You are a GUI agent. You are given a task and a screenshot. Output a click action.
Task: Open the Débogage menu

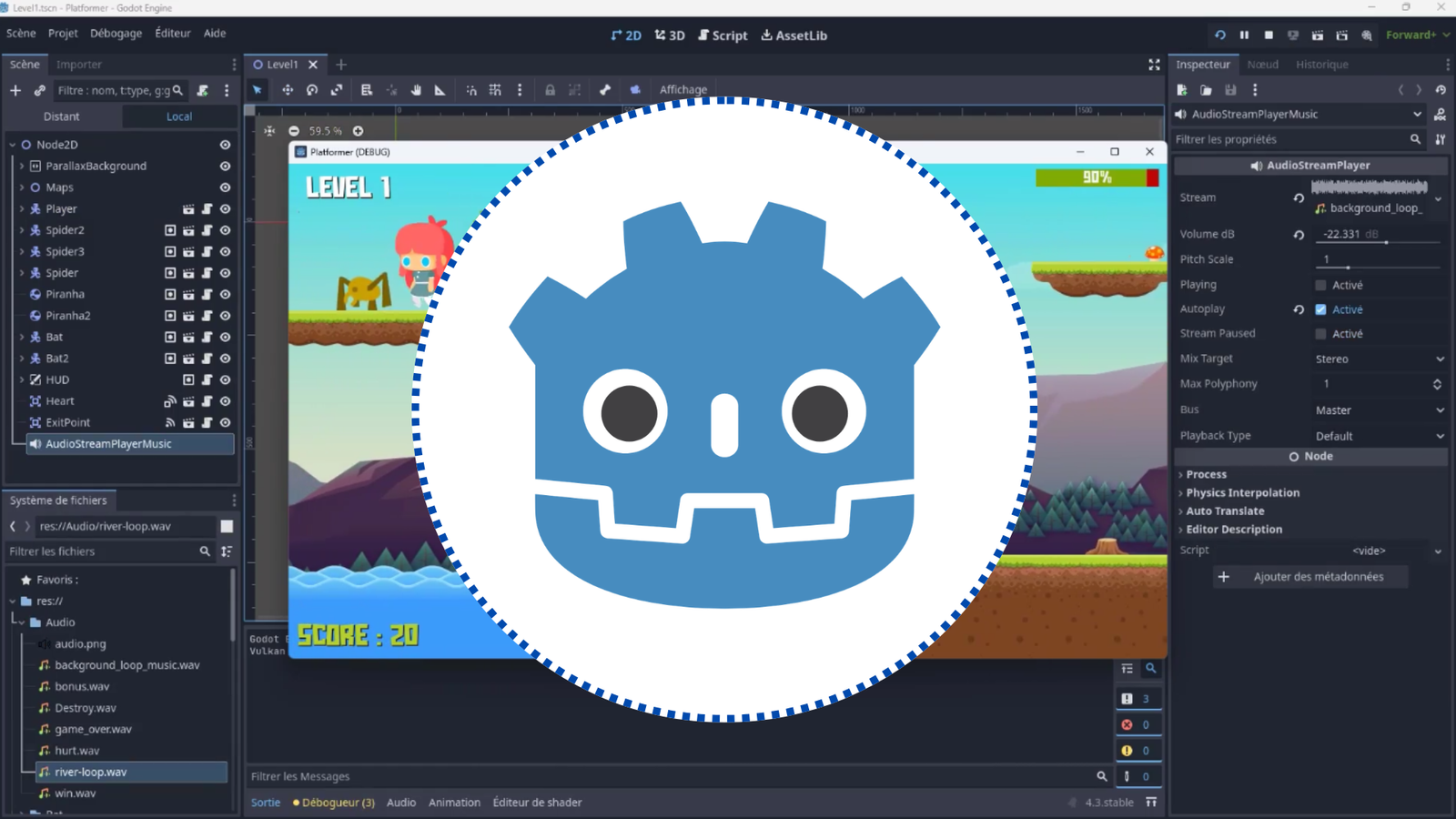tap(116, 33)
